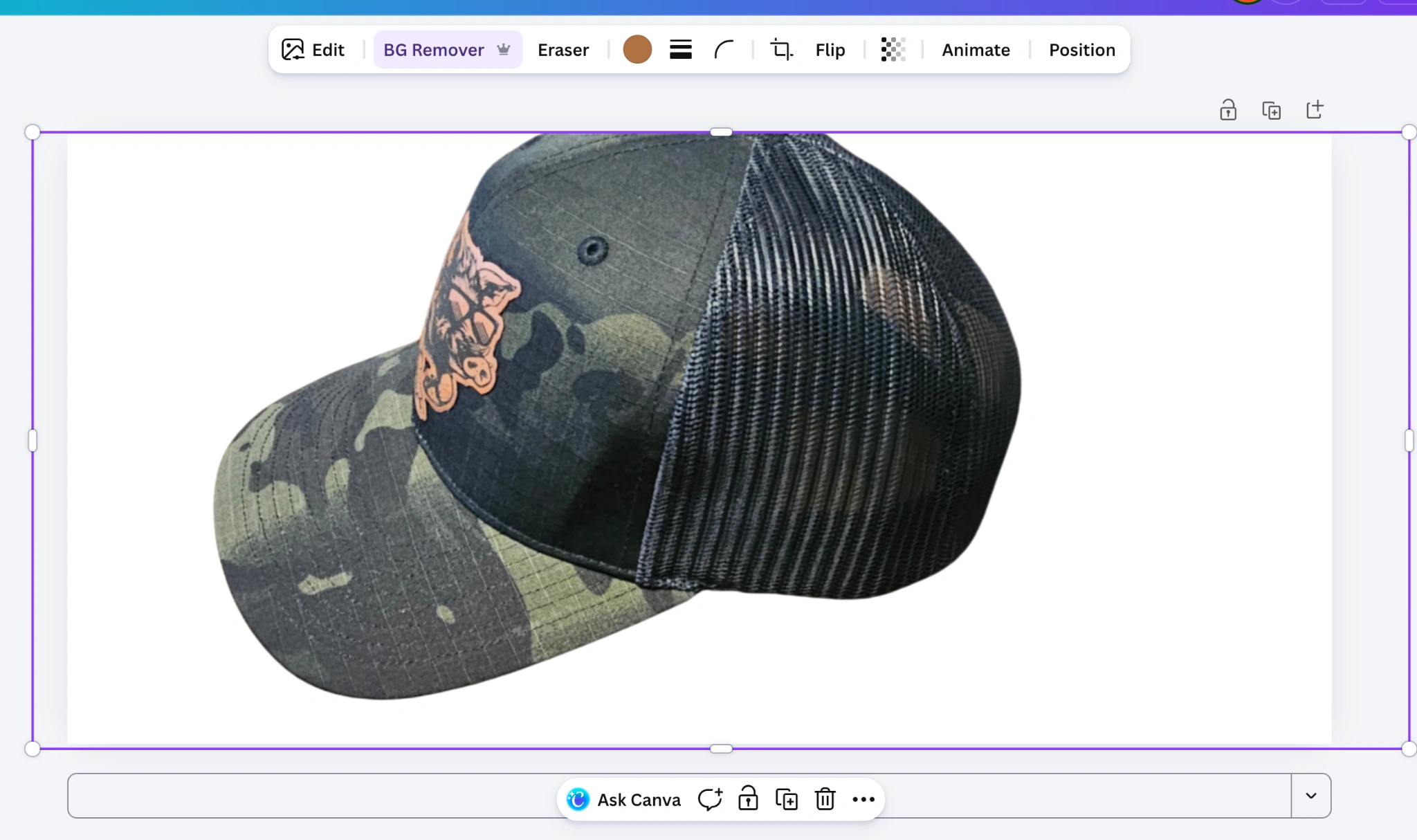Select the Crop tool icon
This screenshot has height=840, width=1417.
click(781, 50)
